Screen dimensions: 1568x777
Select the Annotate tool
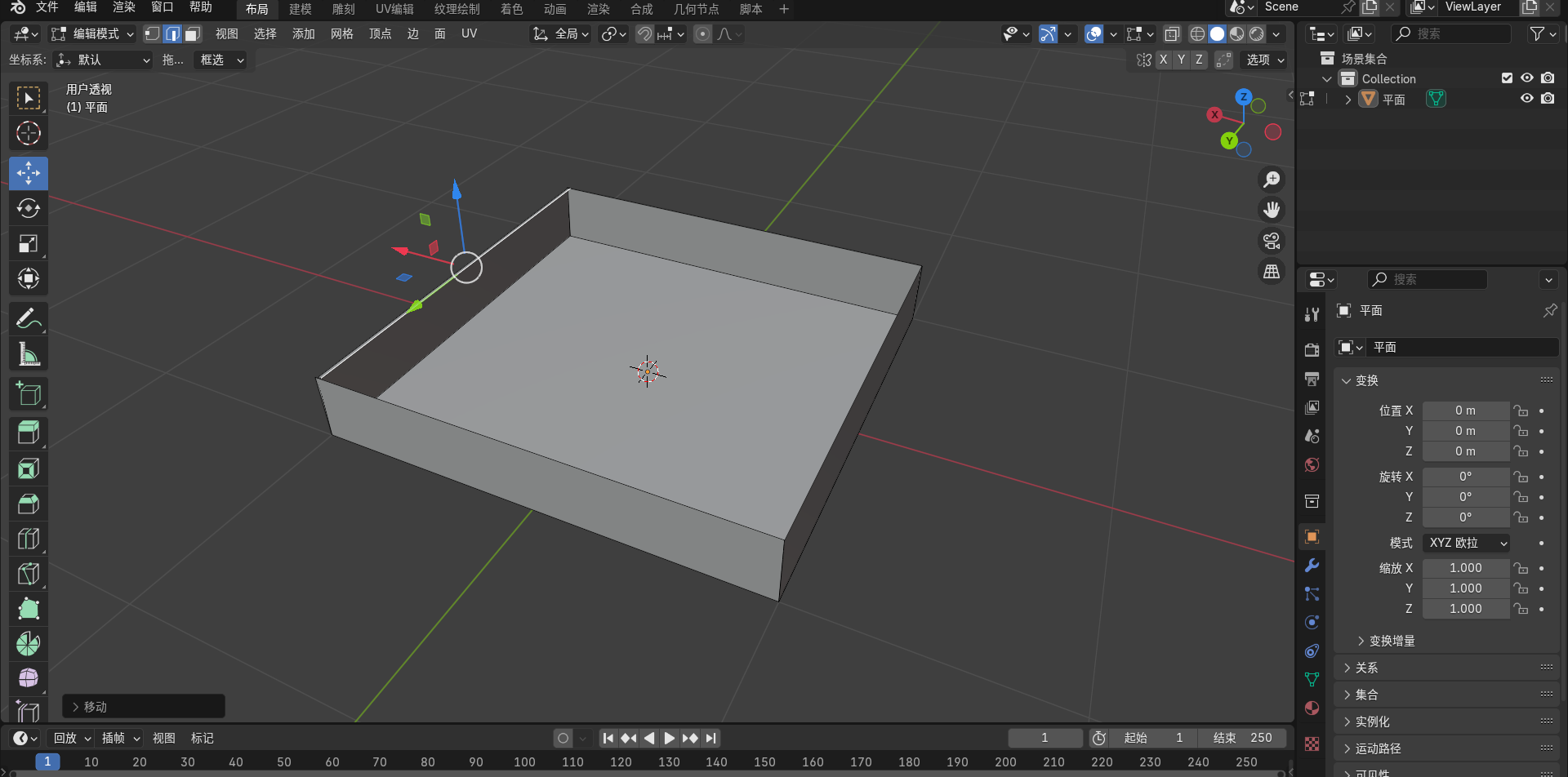29,318
